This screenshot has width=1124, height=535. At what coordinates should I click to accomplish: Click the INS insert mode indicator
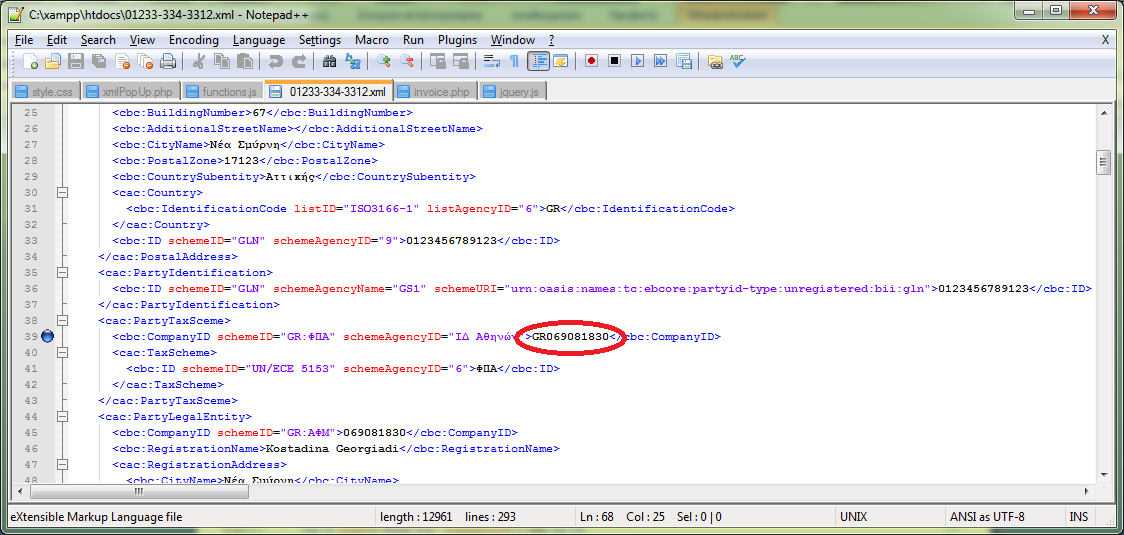(1079, 516)
